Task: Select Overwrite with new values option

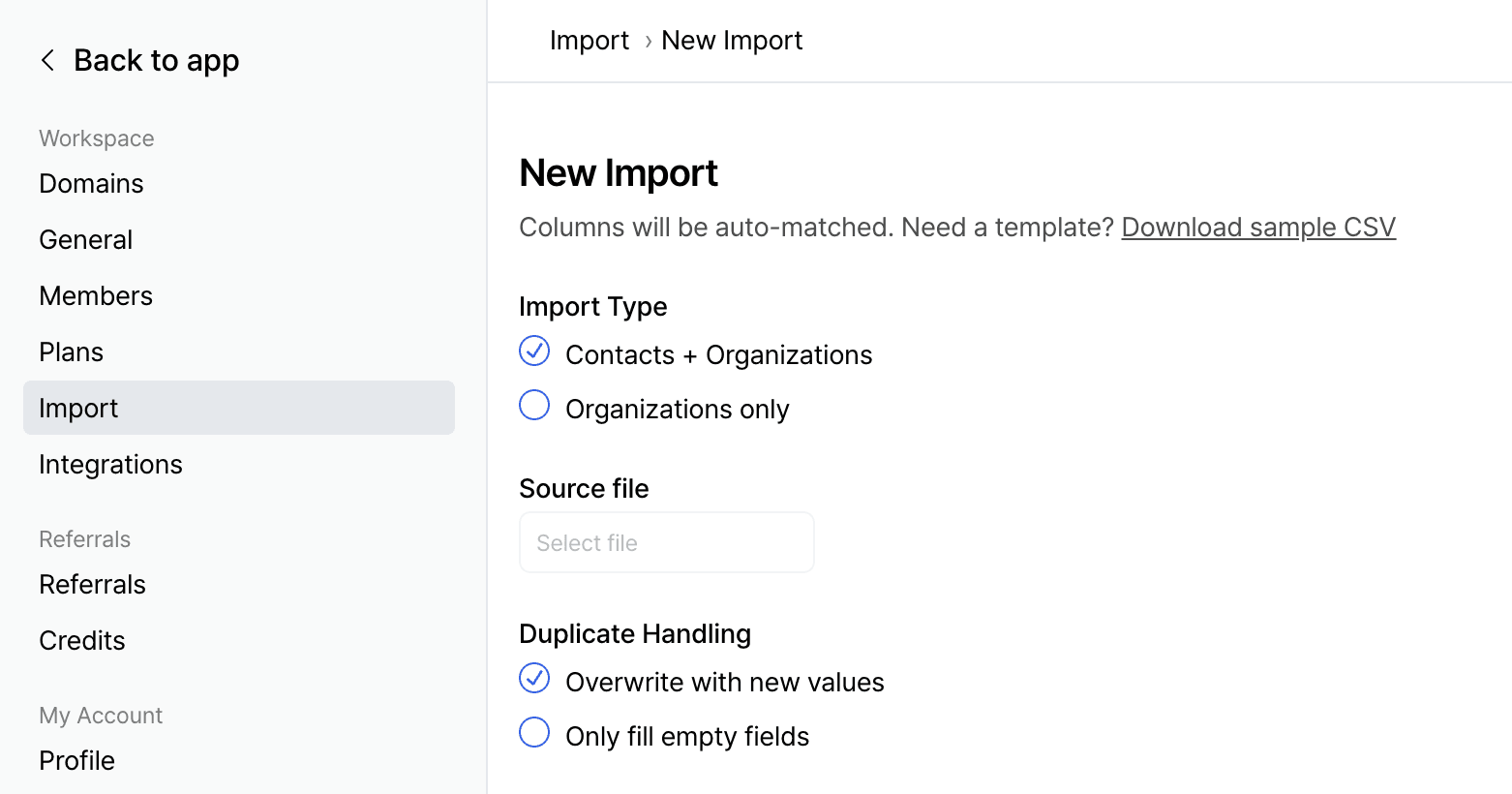Action: pyautogui.click(x=534, y=679)
